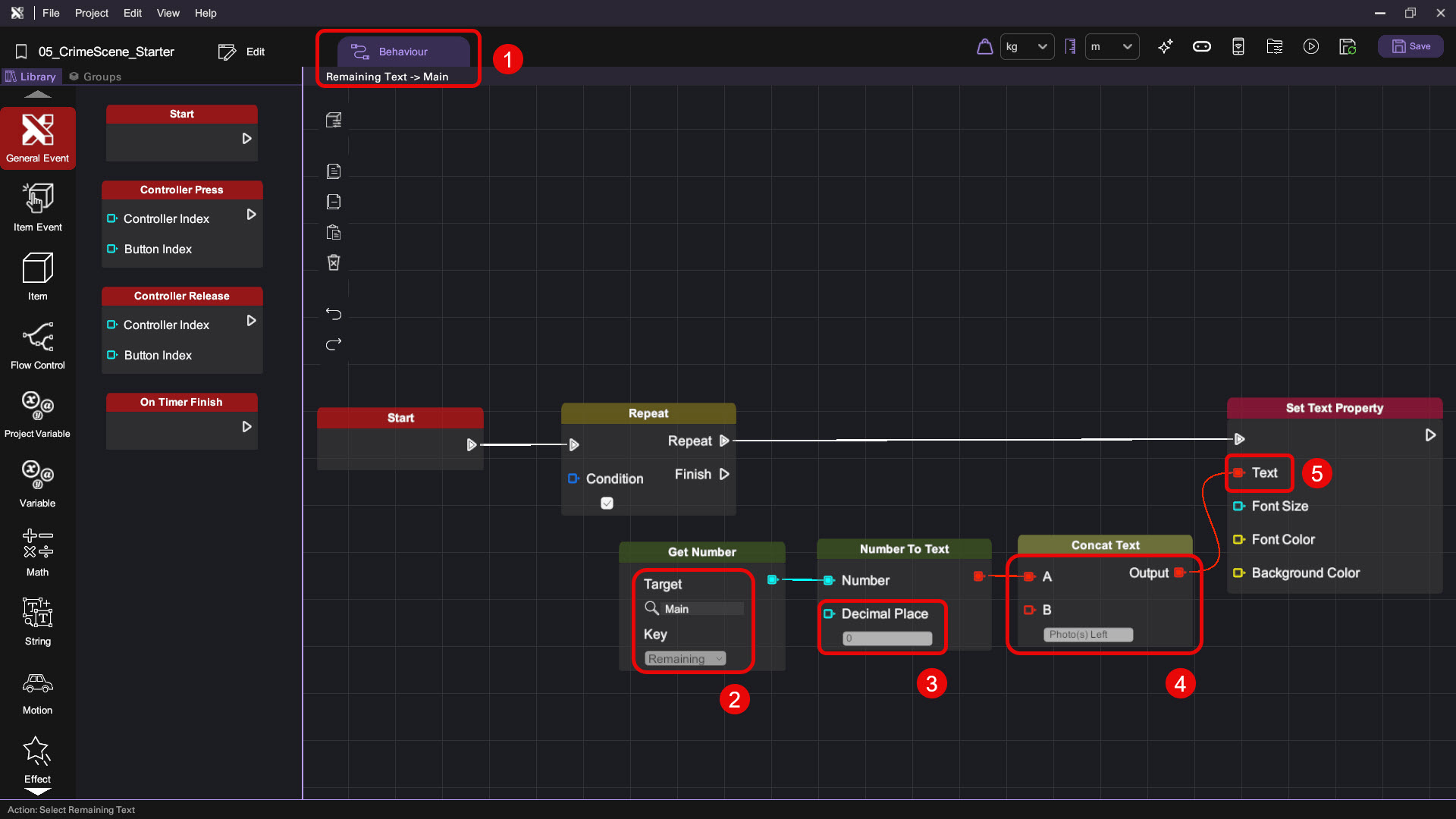Image resolution: width=1456 pixels, height=819 pixels.
Task: Expand the Remaining key dropdown
Action: coord(685,658)
